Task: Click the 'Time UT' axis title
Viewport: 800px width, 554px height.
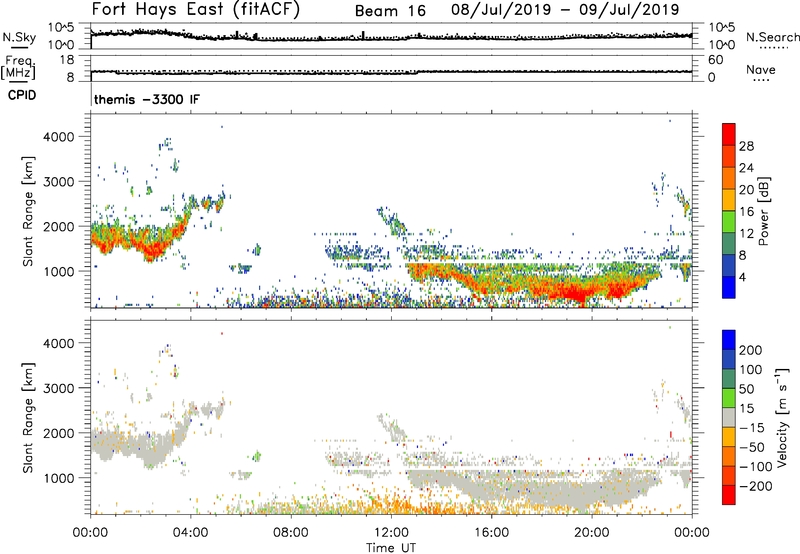Action: (x=391, y=548)
